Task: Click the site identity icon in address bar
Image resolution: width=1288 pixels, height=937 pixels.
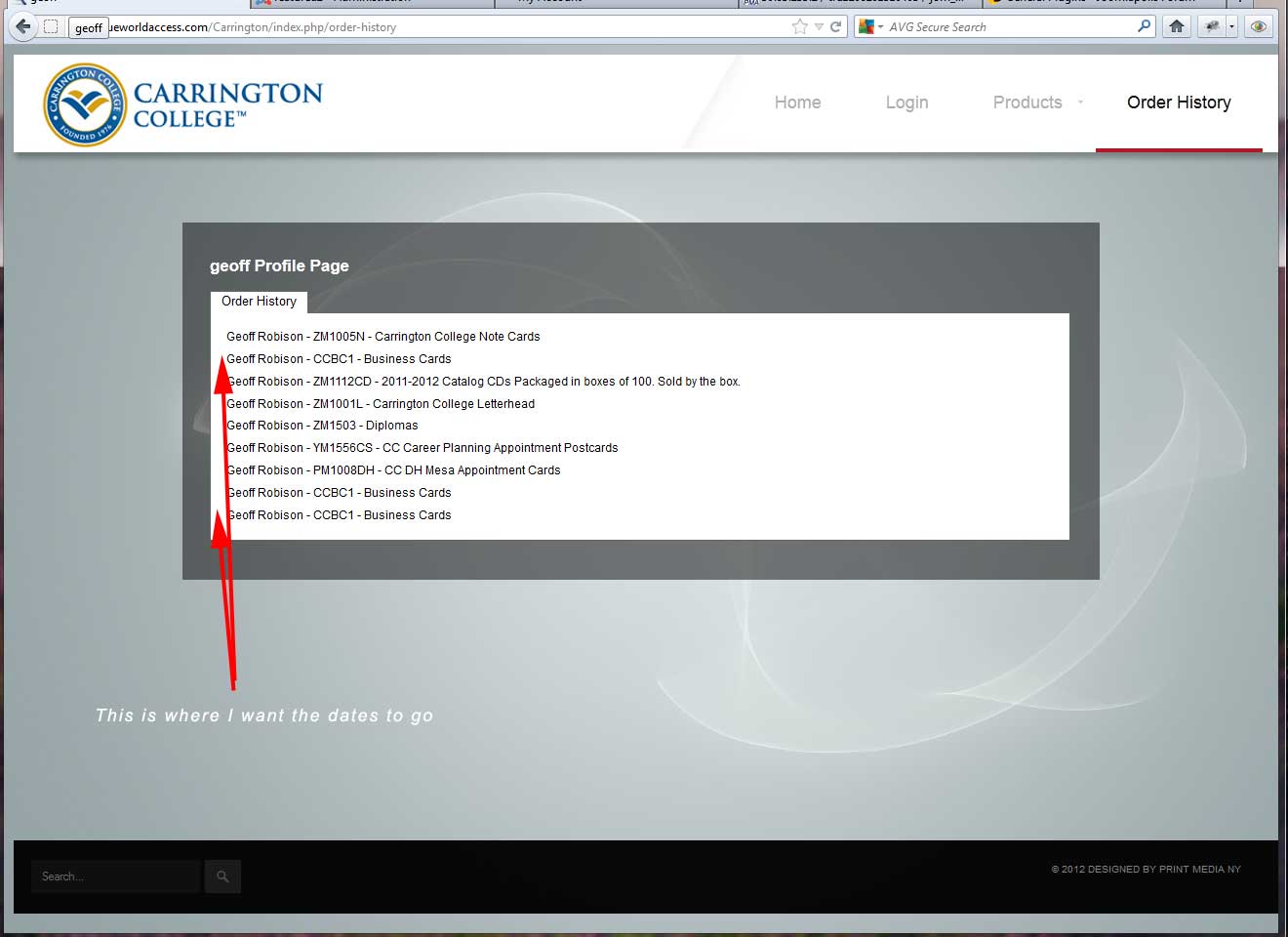Action: tap(51, 27)
